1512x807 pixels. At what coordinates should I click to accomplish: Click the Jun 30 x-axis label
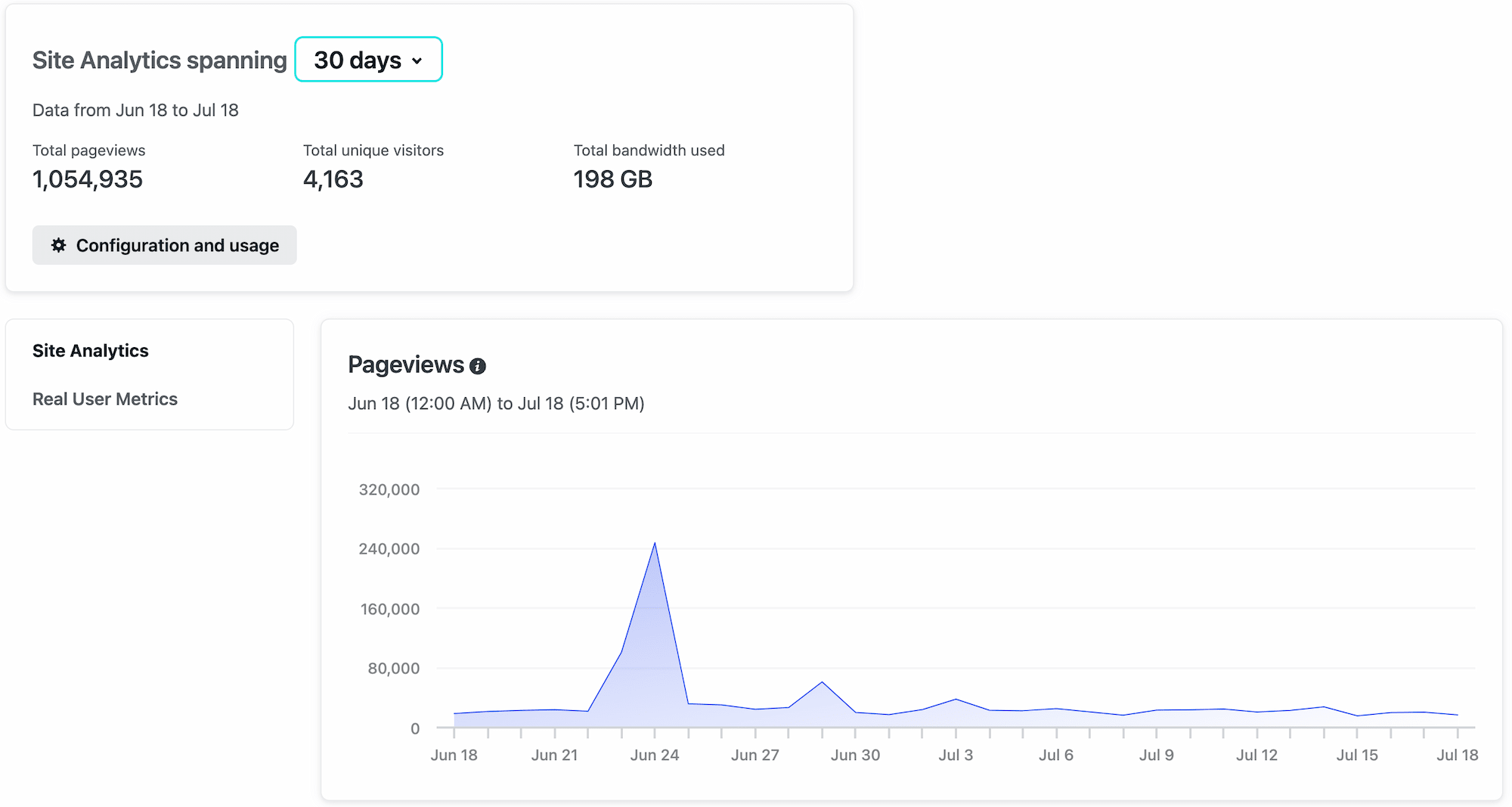pos(856,755)
